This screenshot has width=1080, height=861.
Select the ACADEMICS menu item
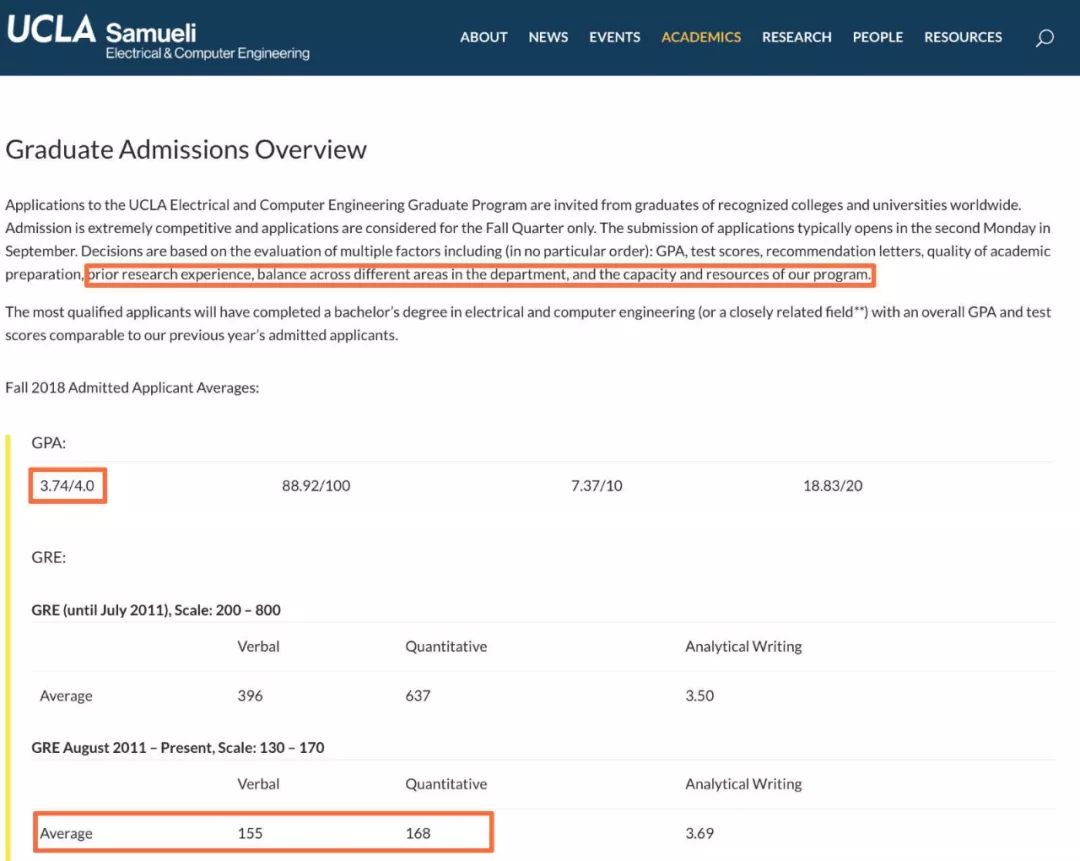point(701,37)
